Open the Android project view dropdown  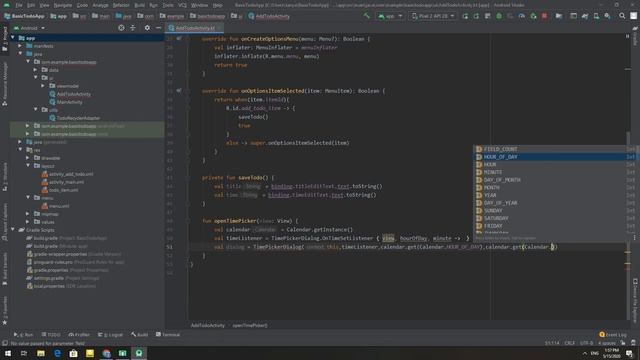pyautogui.click(x=29, y=28)
